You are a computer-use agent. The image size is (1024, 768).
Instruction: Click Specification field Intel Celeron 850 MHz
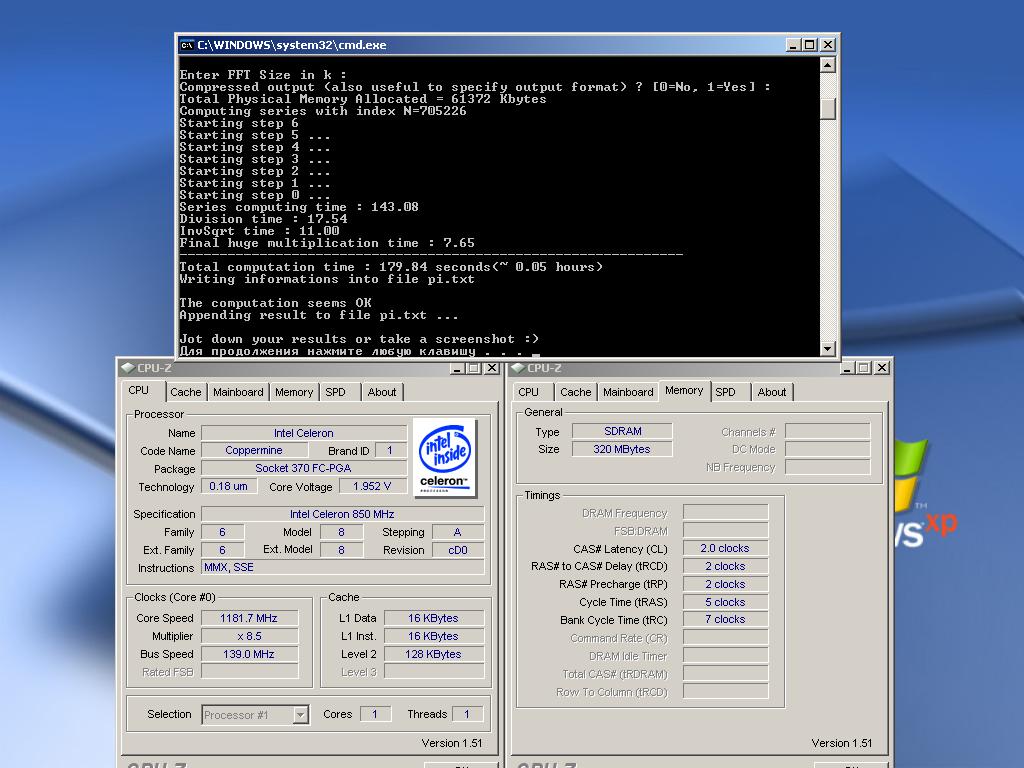coord(342,514)
